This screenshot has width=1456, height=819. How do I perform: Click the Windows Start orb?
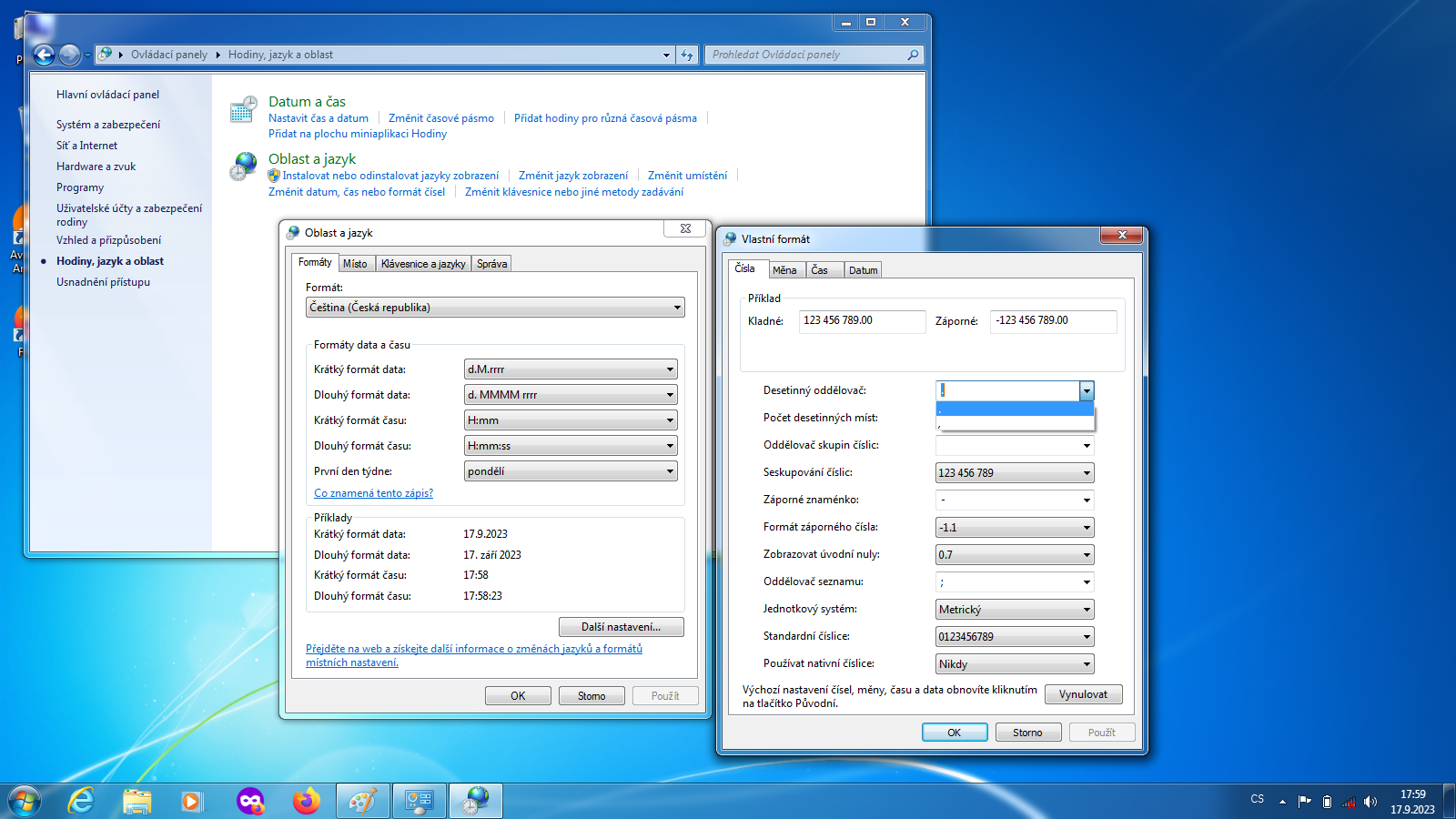(x=25, y=801)
